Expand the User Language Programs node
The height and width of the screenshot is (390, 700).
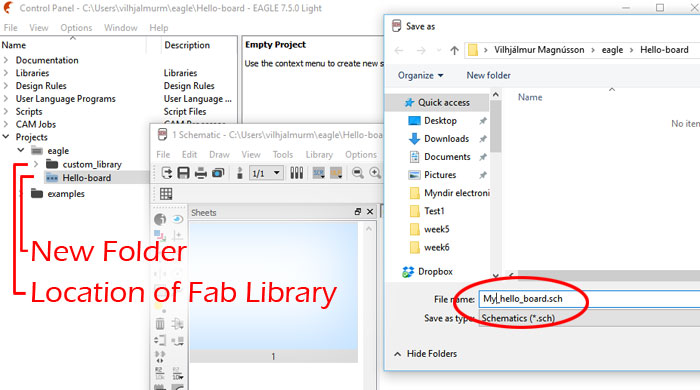point(6,99)
